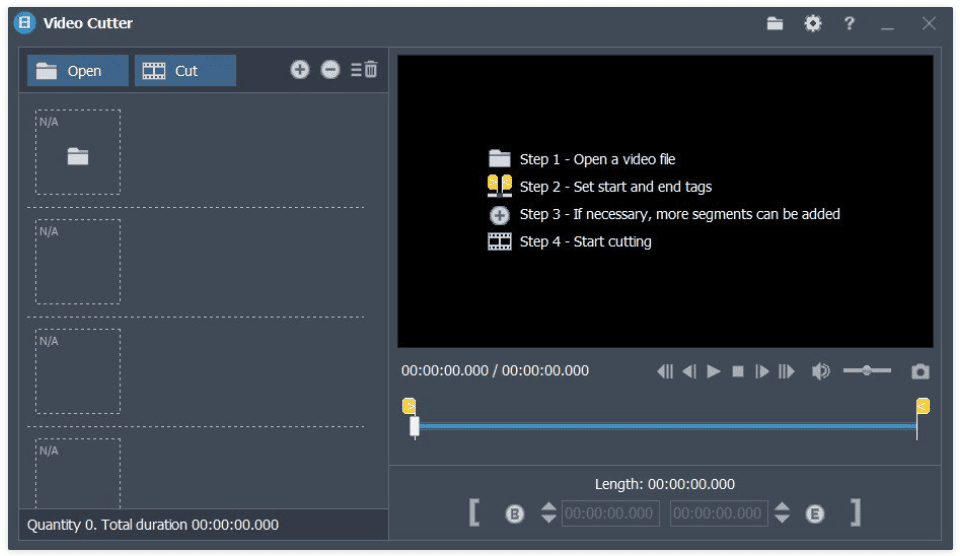Click the Open video file button

78,71
